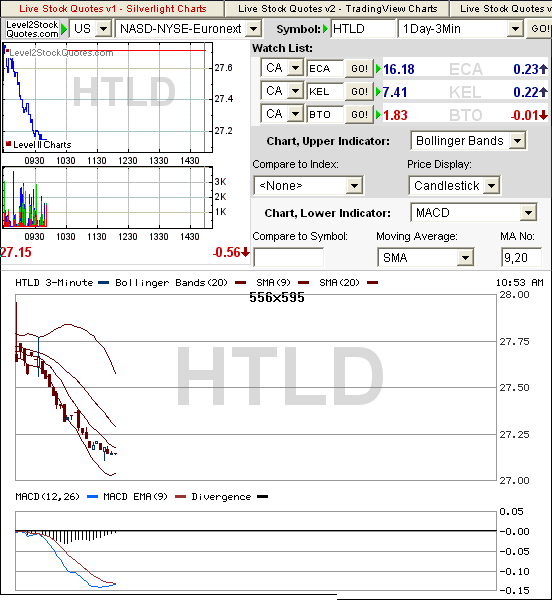Click the SMA(9) legend color swatch
552x600 pixels.
pos(304,283)
